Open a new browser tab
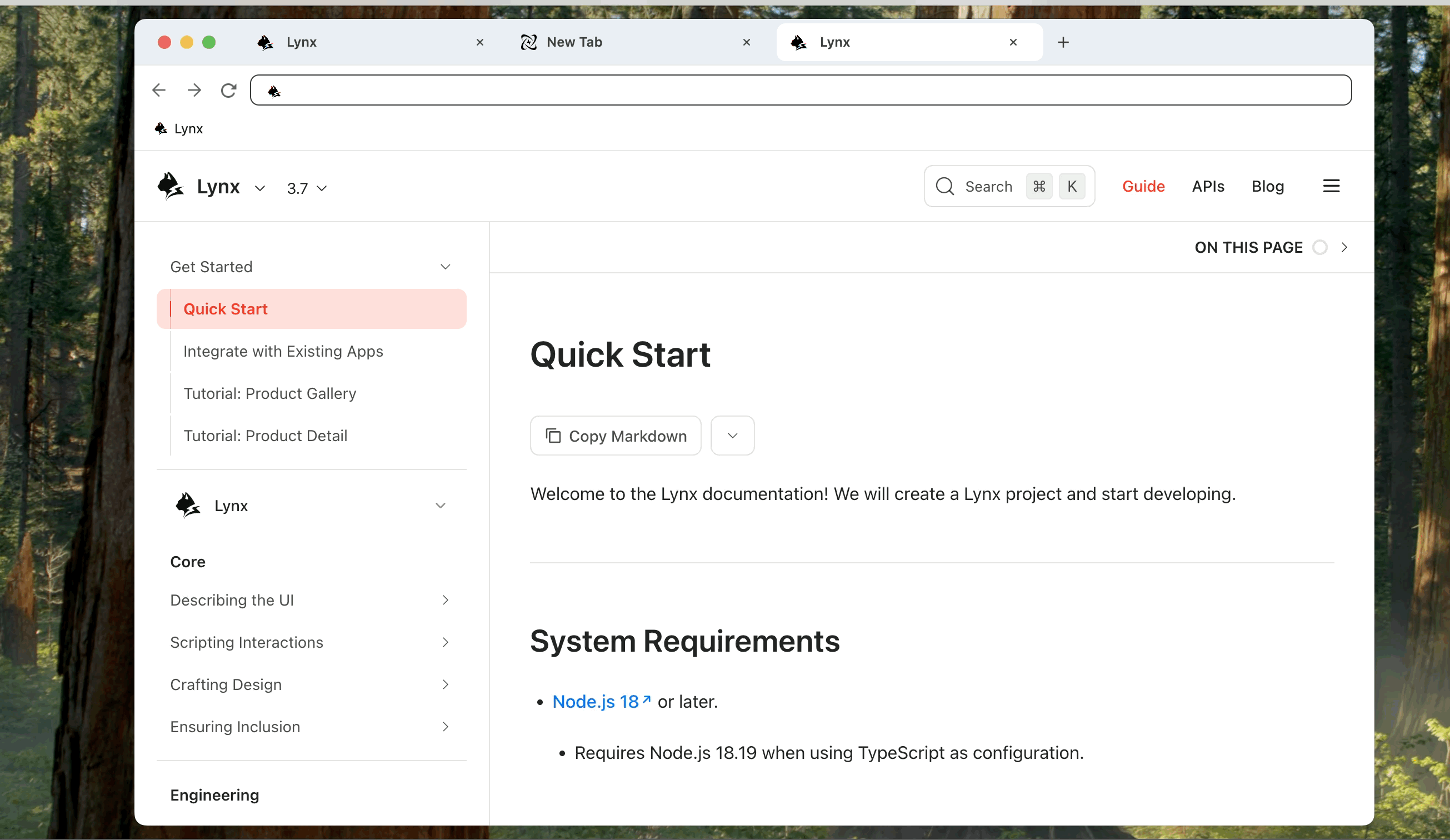The height and width of the screenshot is (840, 1450). click(1063, 42)
